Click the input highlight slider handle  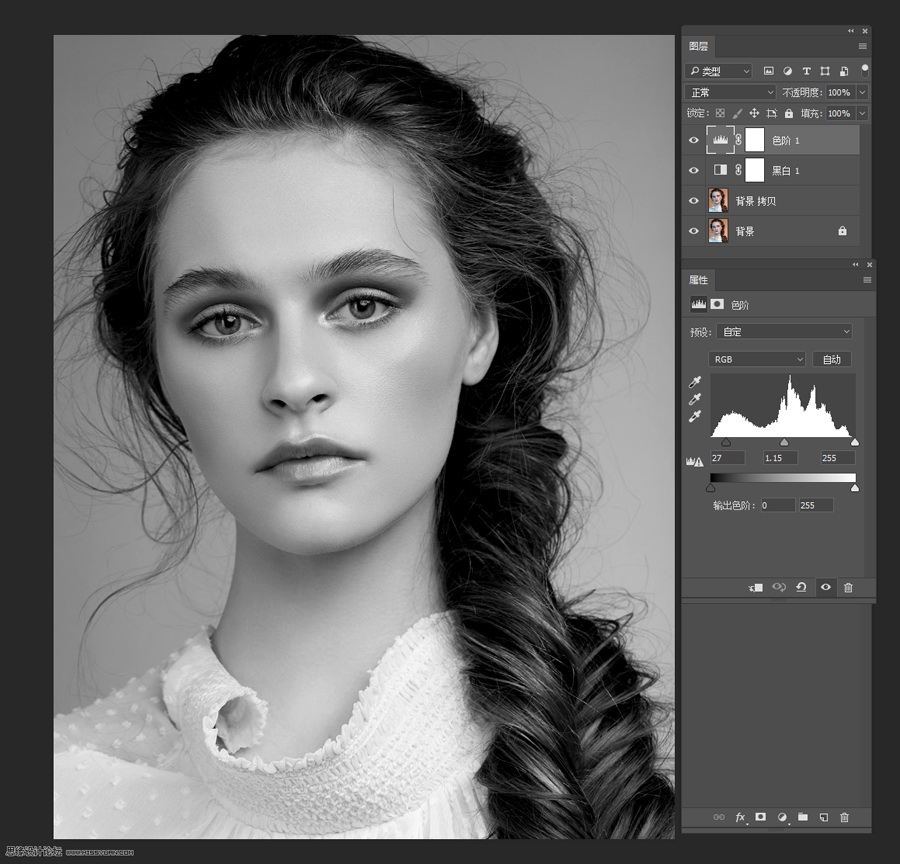[855, 442]
